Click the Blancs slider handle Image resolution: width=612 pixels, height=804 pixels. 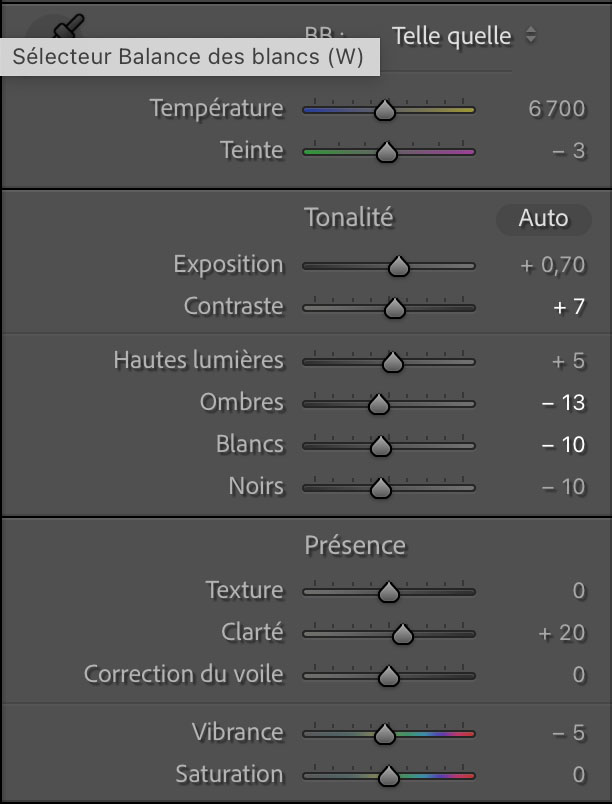(x=380, y=447)
